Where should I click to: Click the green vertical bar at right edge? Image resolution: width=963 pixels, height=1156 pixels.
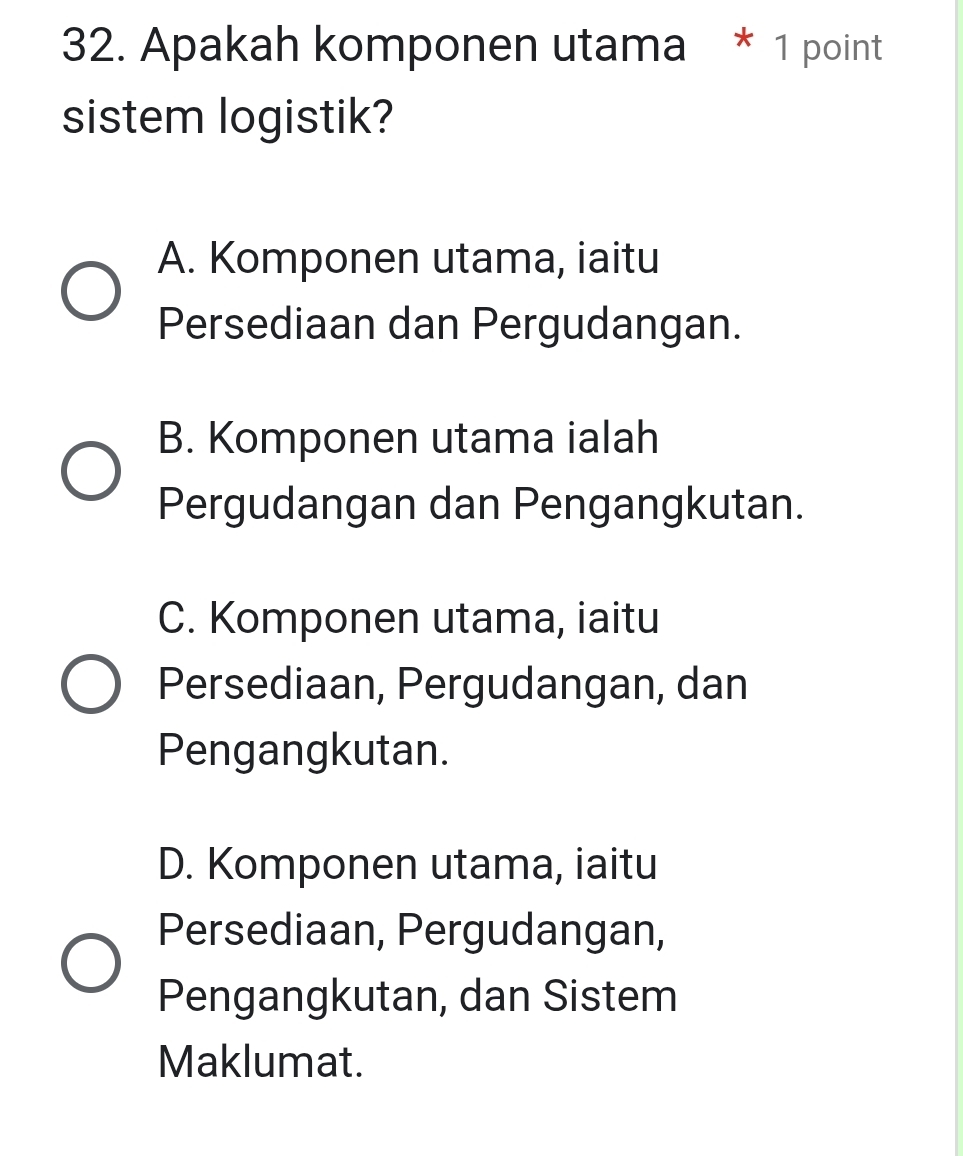click(957, 578)
